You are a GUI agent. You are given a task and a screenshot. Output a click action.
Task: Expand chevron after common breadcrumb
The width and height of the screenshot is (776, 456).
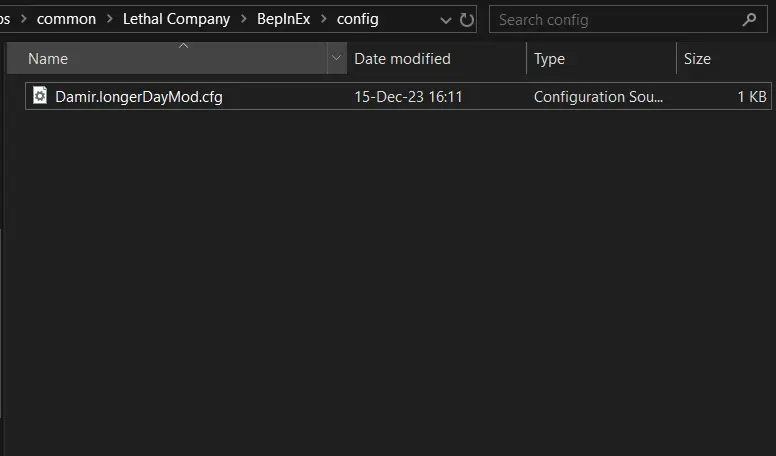(x=109, y=19)
